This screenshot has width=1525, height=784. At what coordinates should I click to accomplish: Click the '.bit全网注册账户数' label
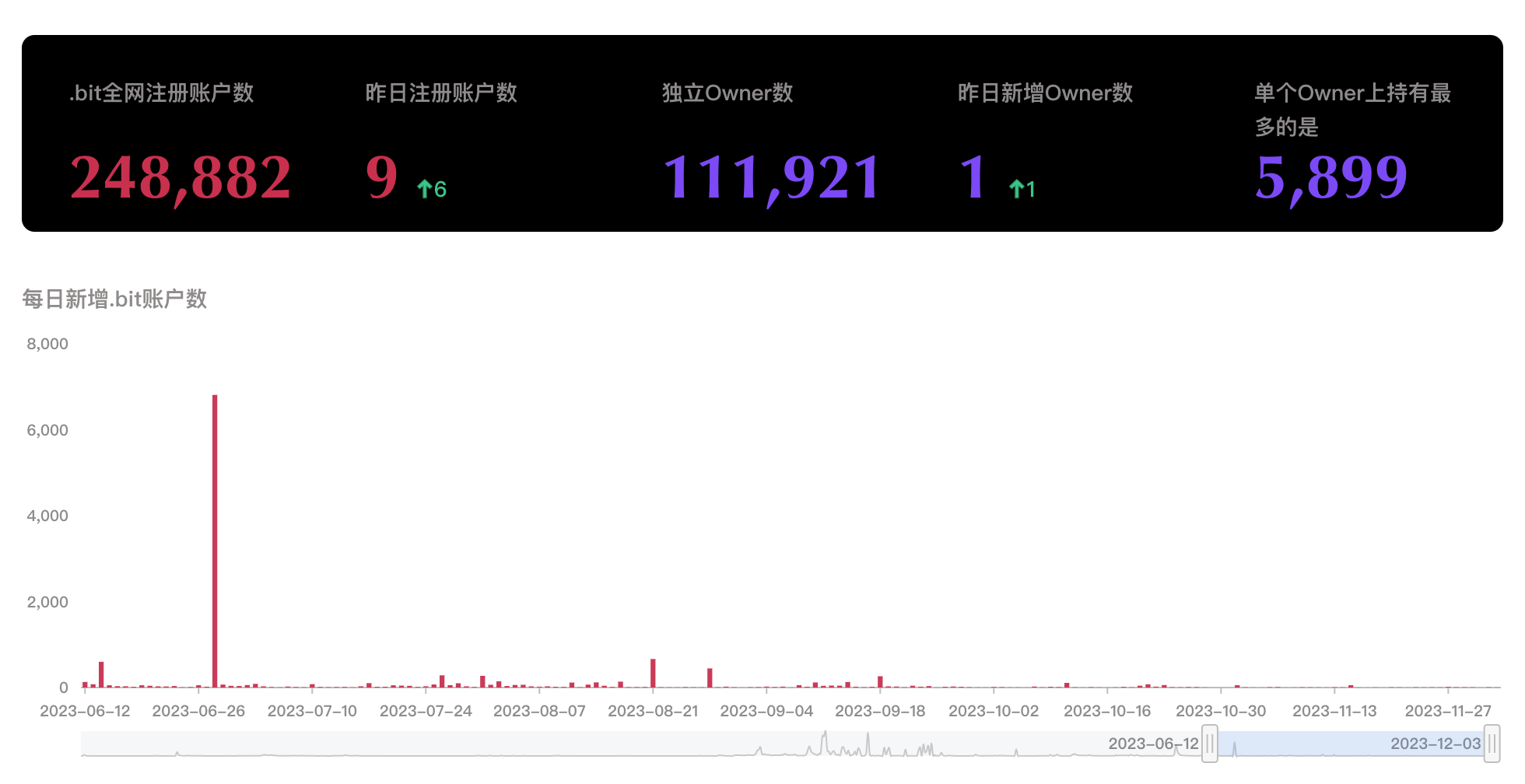[162, 93]
